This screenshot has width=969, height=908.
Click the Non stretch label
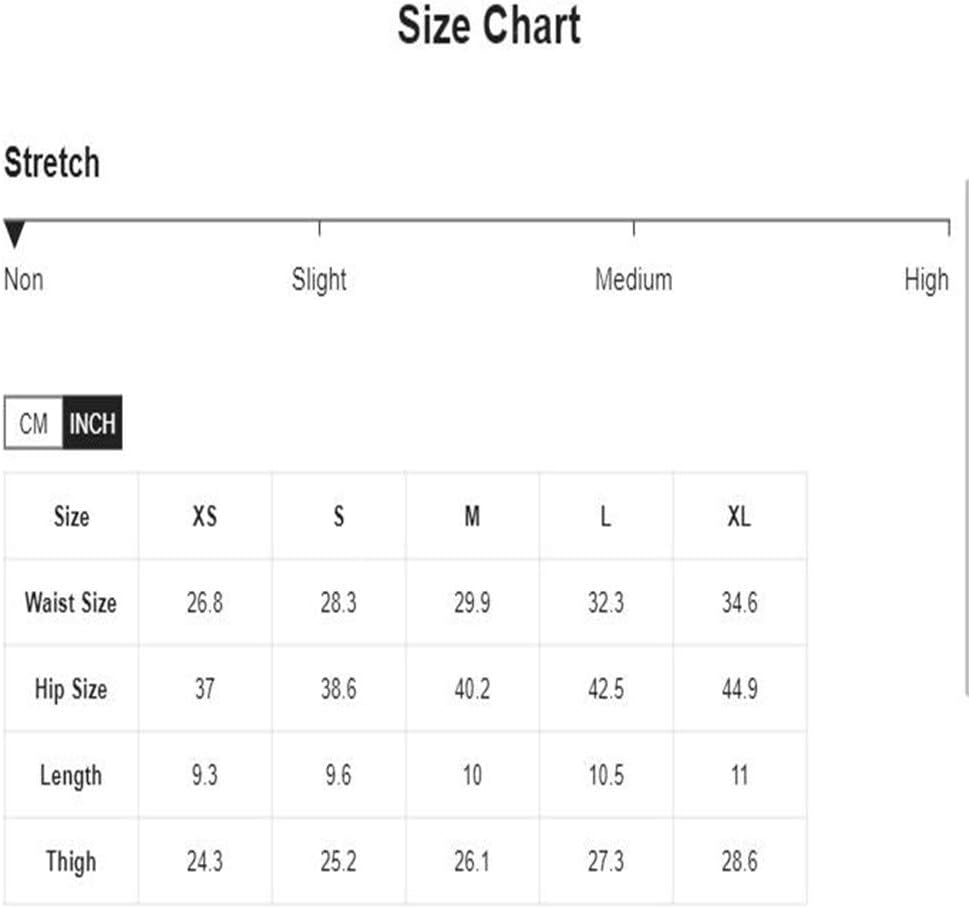coord(23,279)
